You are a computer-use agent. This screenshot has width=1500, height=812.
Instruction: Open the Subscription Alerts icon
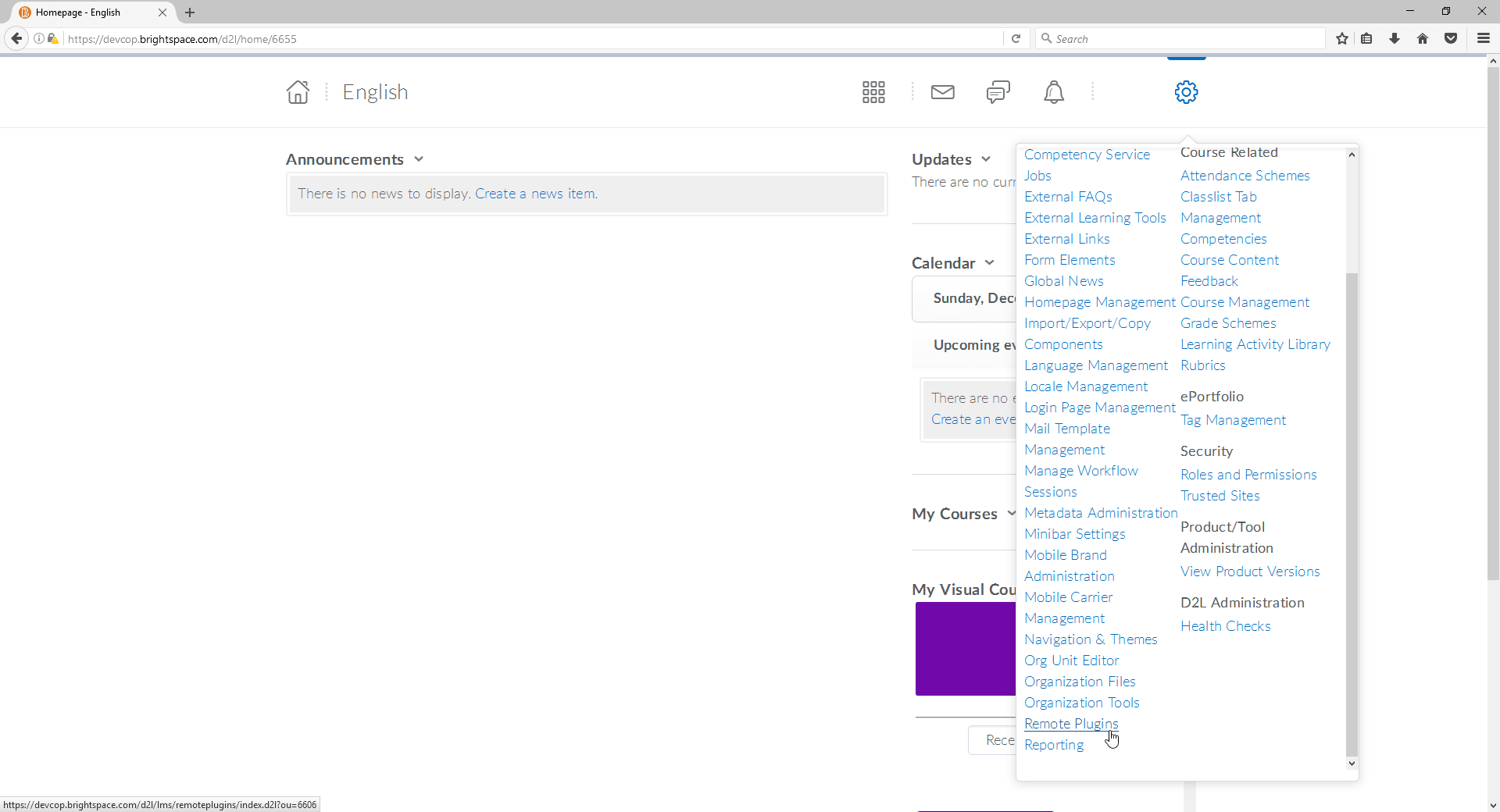coord(997,91)
